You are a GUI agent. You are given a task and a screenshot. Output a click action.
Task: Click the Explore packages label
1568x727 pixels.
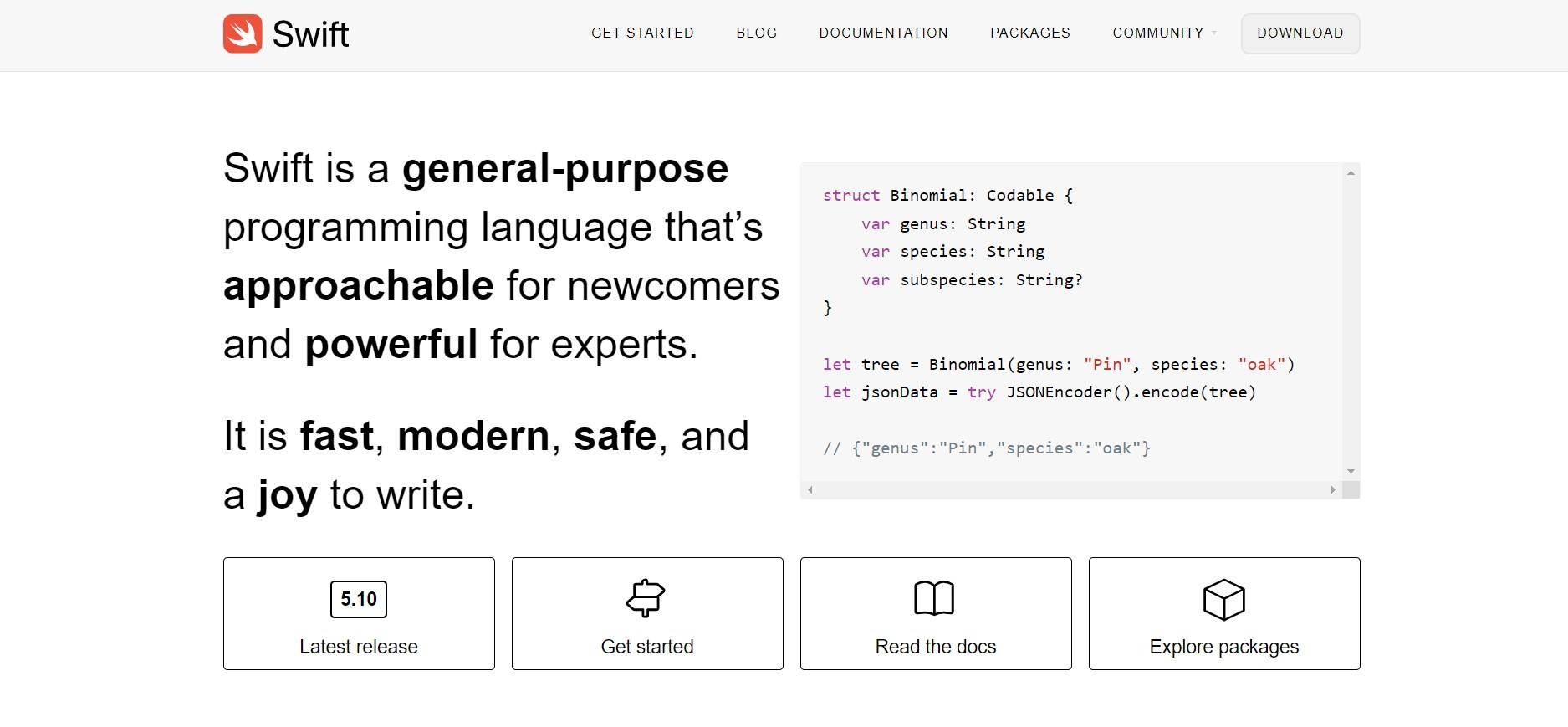tap(1223, 647)
